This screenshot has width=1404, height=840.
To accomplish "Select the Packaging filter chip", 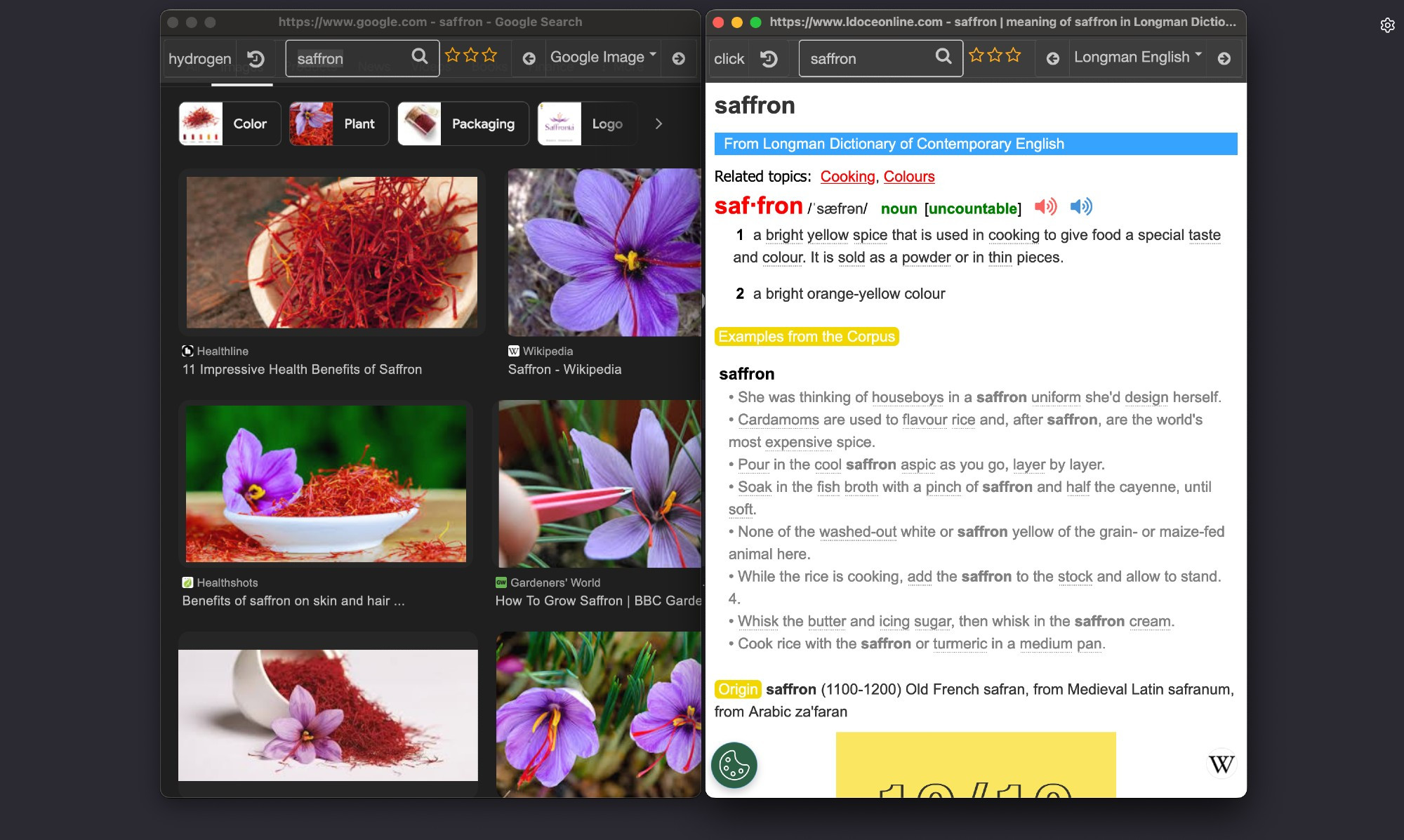I will coord(463,124).
